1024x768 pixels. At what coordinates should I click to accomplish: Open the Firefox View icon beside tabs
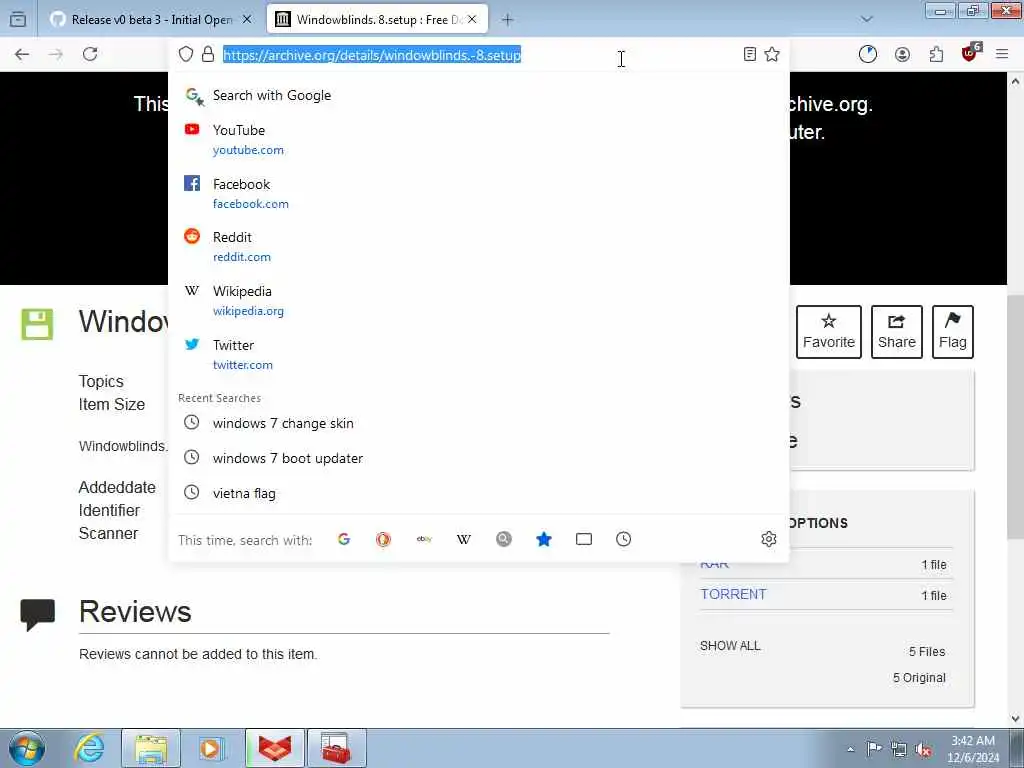18,20
